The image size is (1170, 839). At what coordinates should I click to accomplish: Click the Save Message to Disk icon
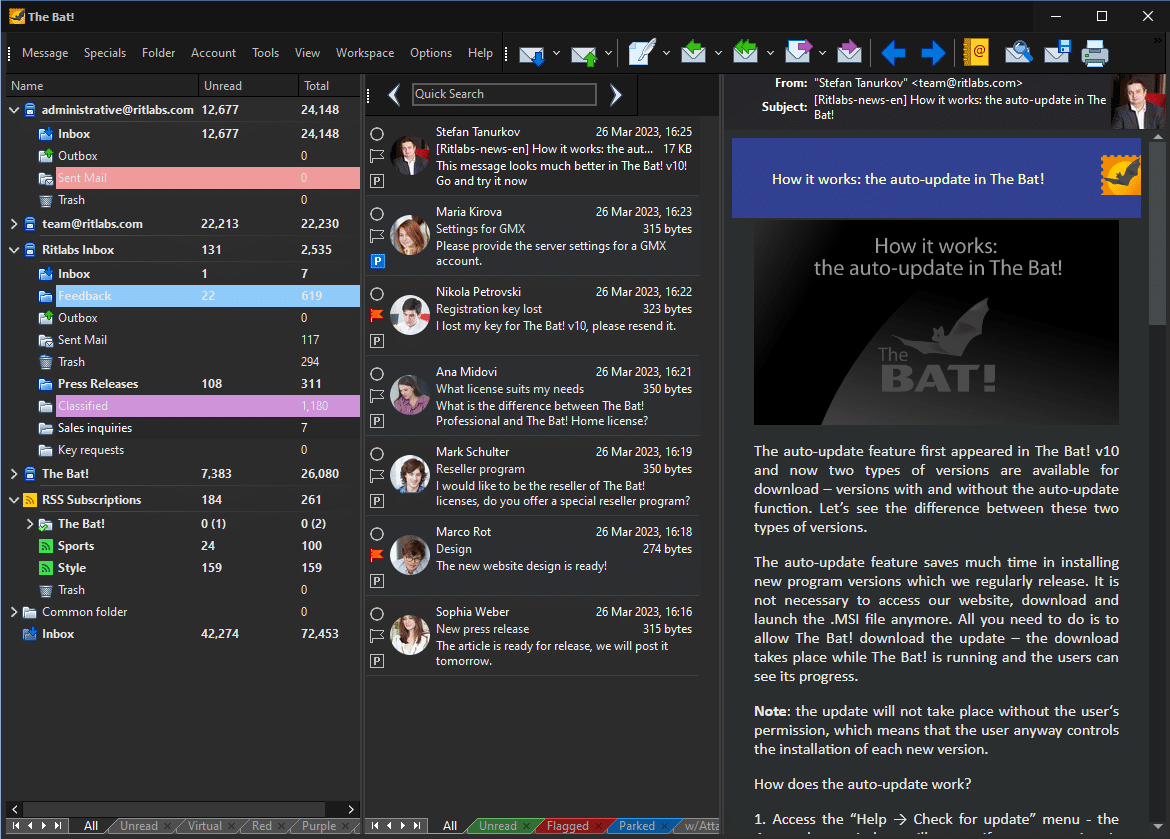click(1057, 53)
